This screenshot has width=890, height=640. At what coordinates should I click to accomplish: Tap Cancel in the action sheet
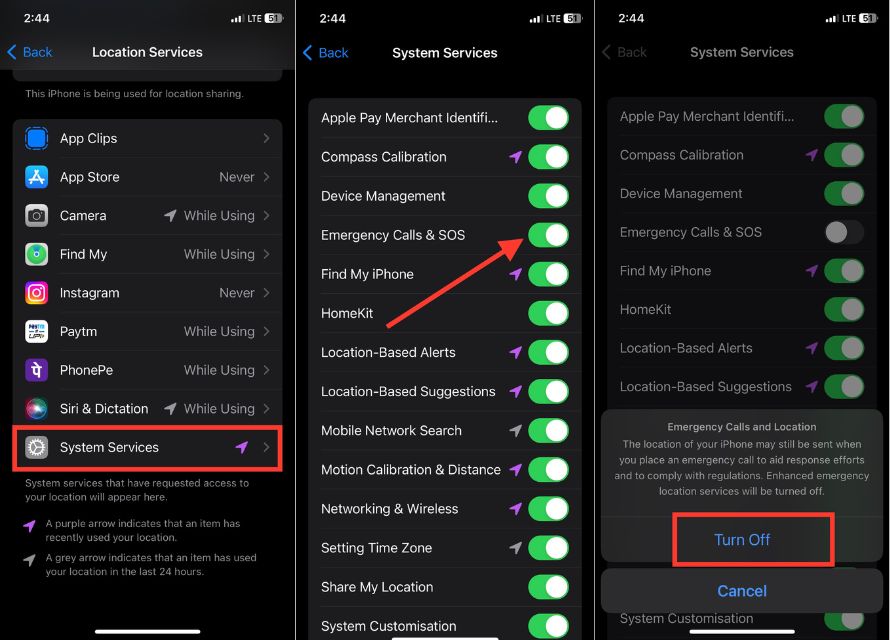coord(742,591)
